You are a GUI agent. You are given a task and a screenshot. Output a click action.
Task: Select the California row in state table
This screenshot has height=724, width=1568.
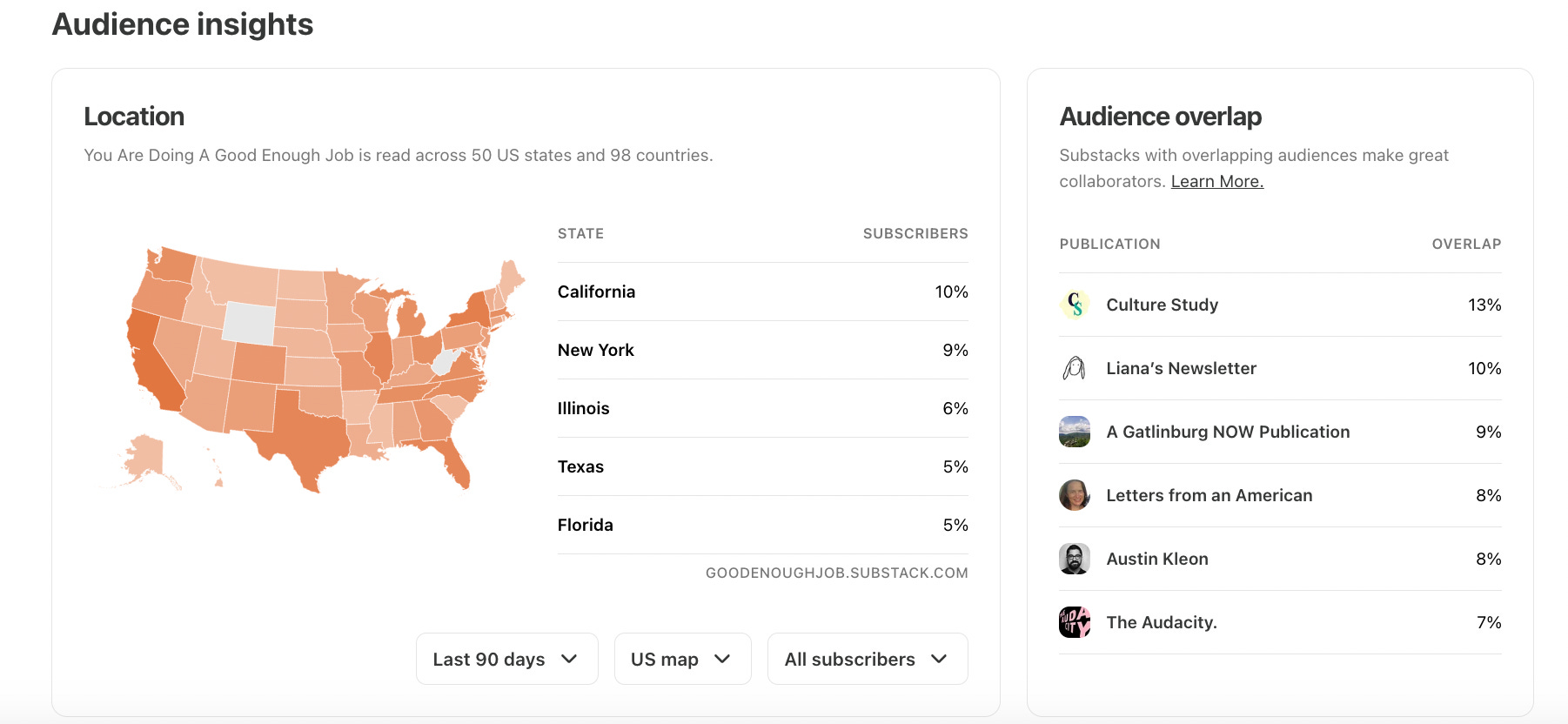tap(762, 292)
